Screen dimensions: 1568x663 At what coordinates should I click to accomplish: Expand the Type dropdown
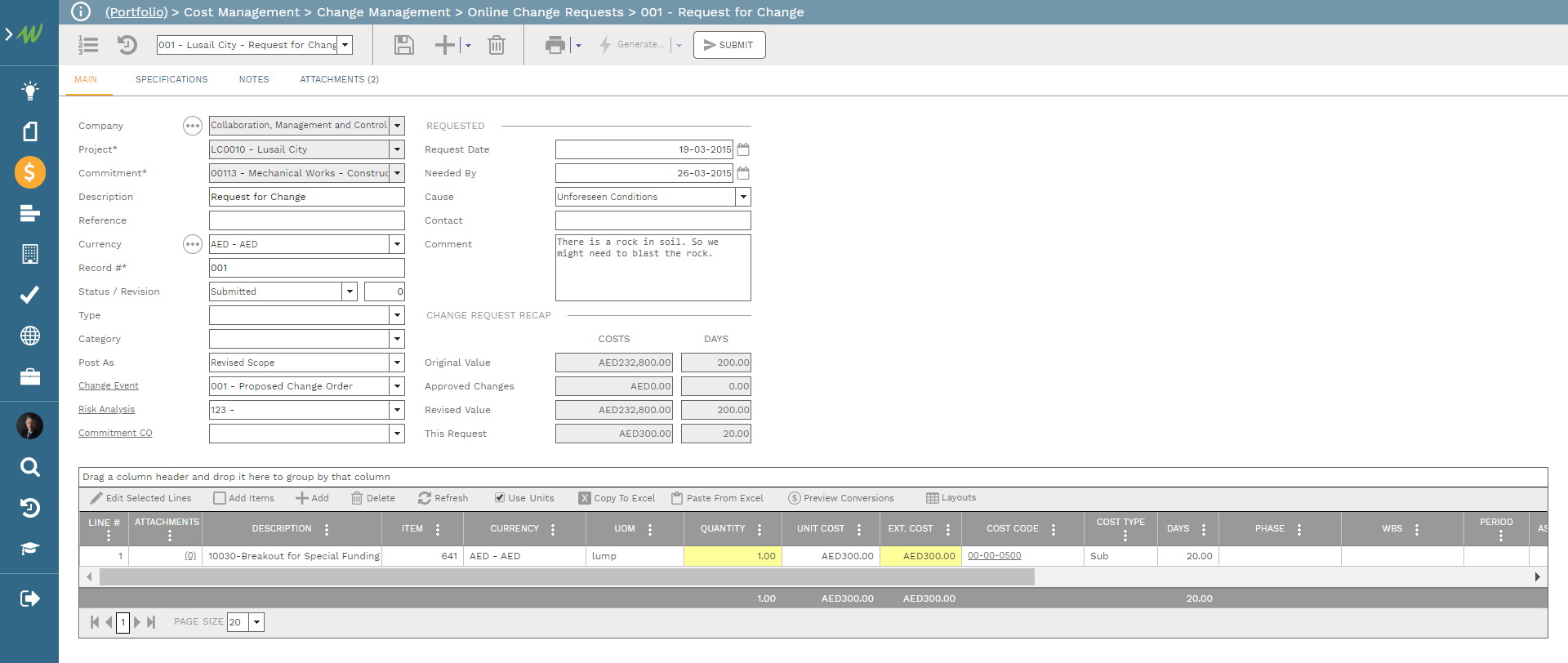pyautogui.click(x=397, y=315)
